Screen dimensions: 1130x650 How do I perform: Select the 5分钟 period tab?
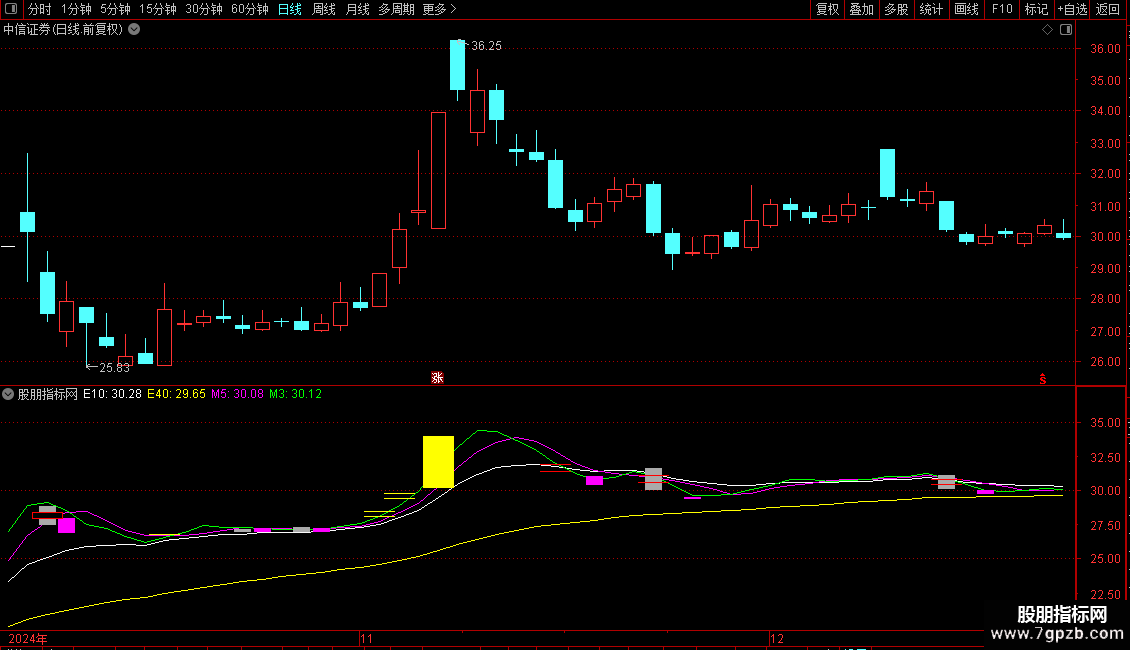click(115, 9)
